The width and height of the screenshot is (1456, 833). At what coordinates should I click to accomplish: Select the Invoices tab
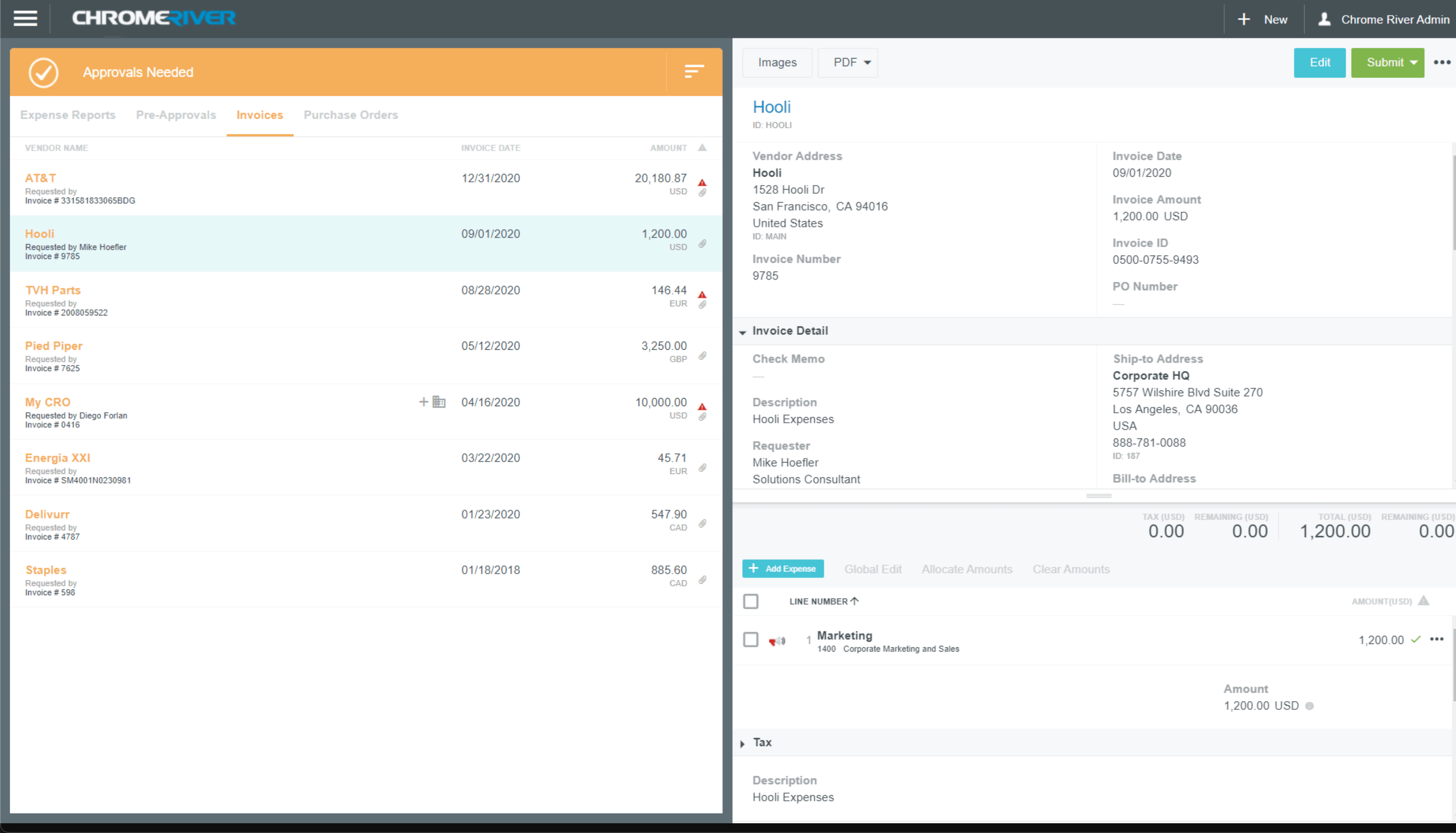(260, 115)
